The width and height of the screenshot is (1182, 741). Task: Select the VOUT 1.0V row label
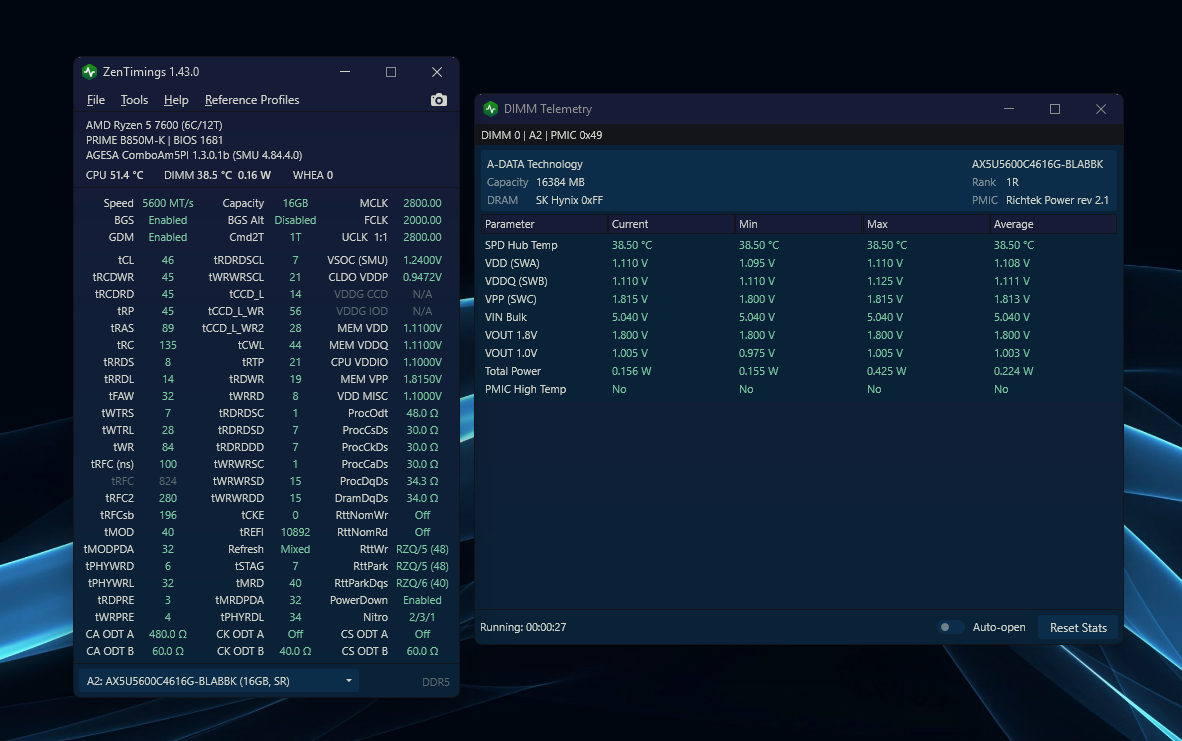[x=511, y=353]
